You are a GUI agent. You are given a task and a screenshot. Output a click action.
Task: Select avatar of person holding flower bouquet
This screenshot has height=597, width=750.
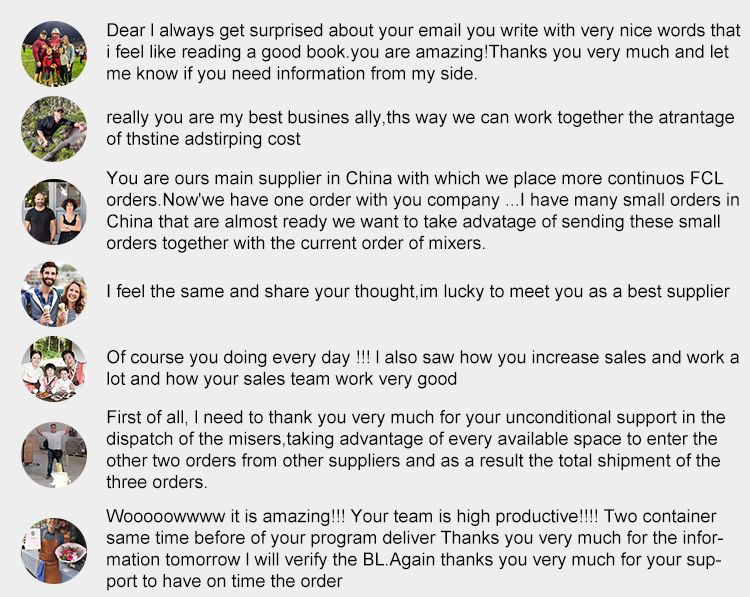coord(54,551)
